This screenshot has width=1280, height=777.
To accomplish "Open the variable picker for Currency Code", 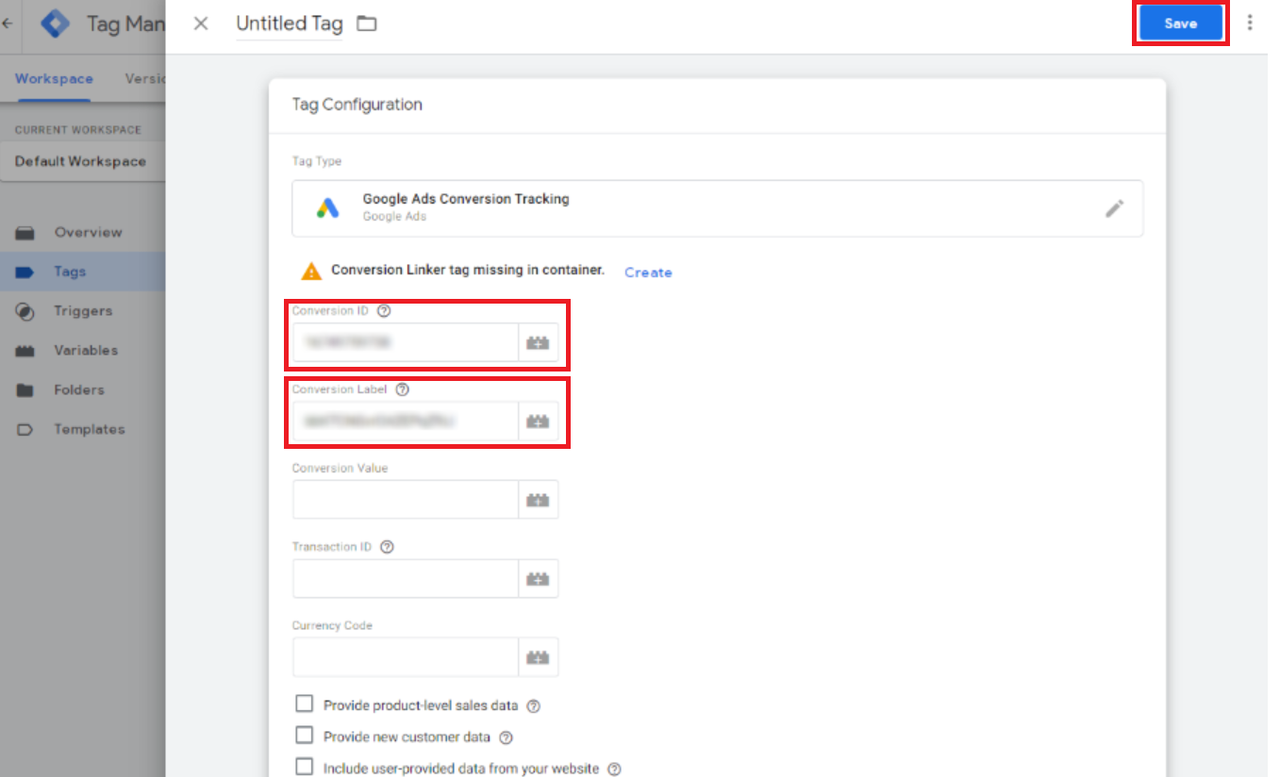I will (x=538, y=658).
